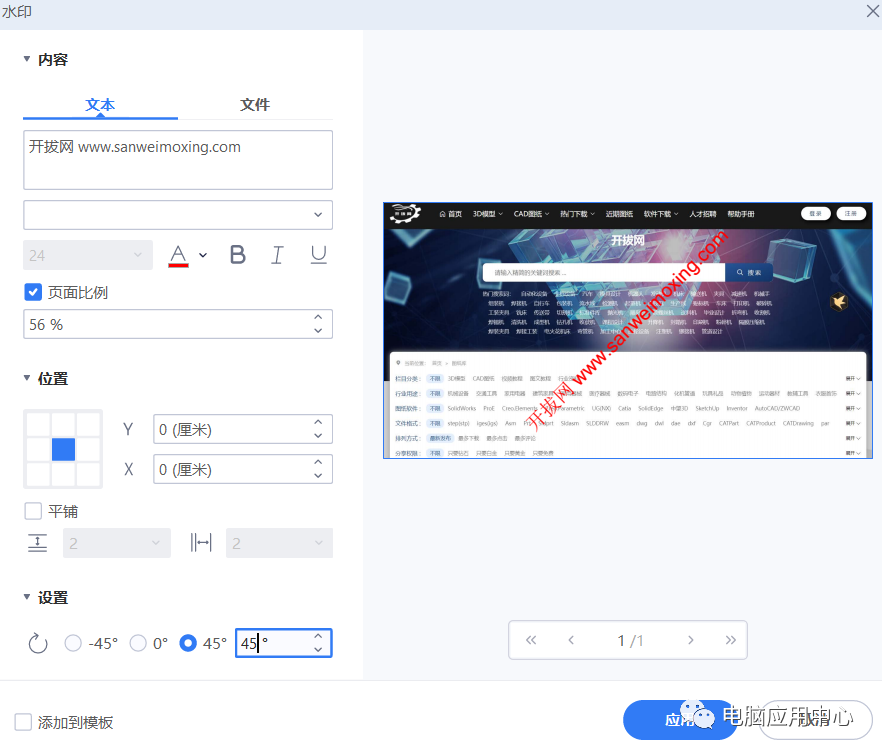This screenshot has width=882, height=755.
Task: Decrease the X offset value
Action: coord(318,476)
